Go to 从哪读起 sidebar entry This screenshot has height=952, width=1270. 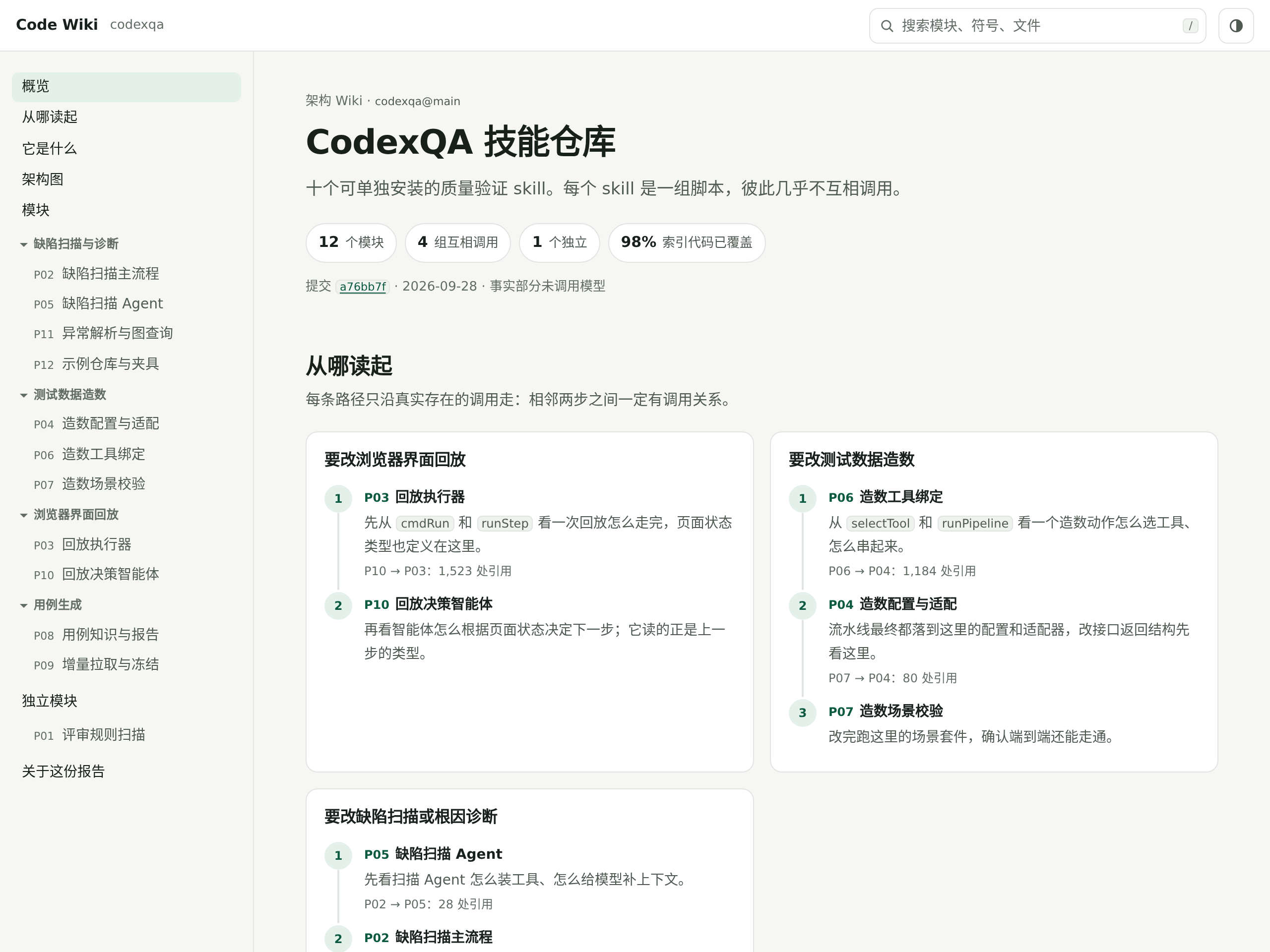click(x=127, y=118)
